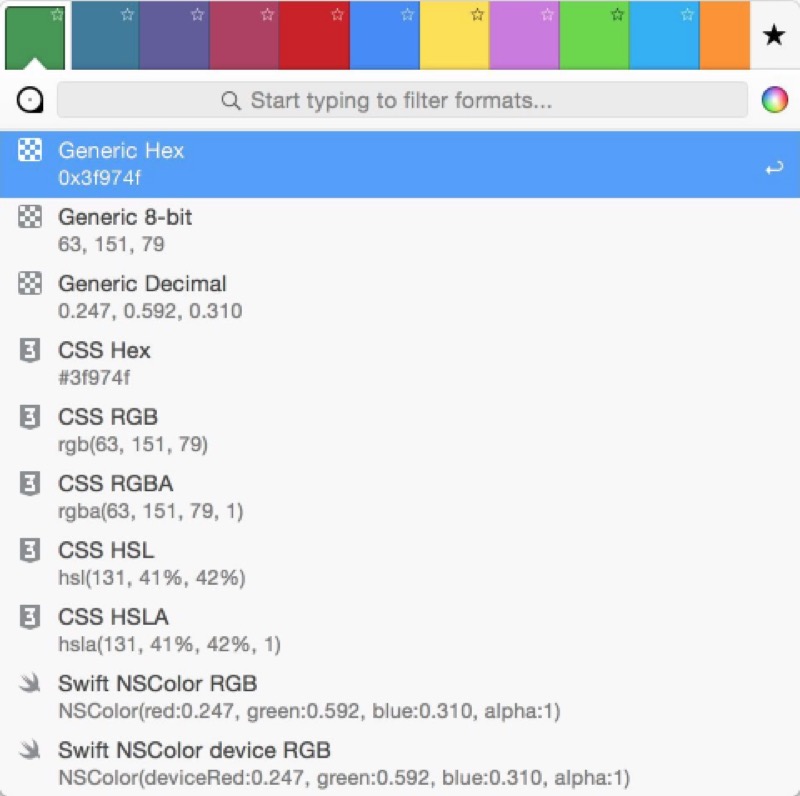Select Swift NSColor device RGB format
This screenshot has width=800, height=796.
(x=400, y=763)
